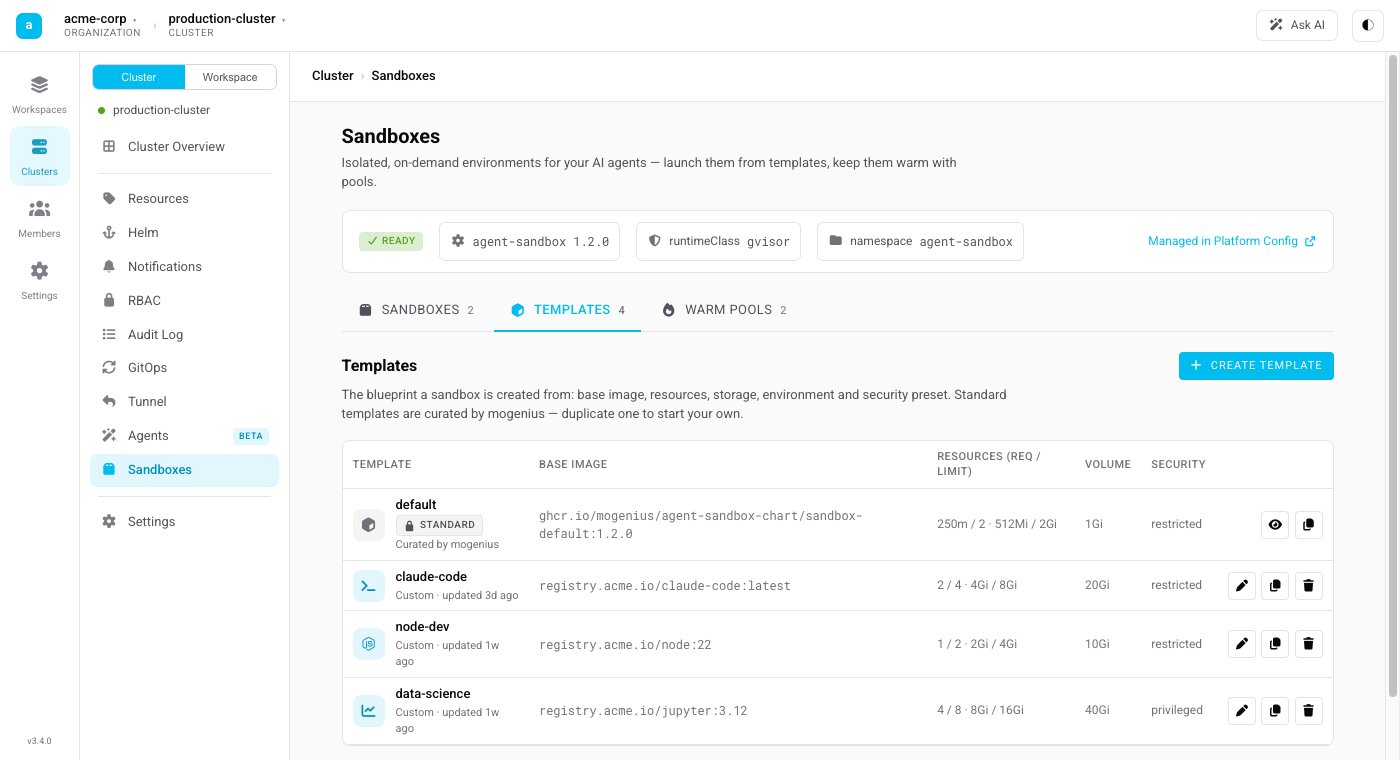Expand the production-cluster cluster dropdown
The width and height of the screenshot is (1400, 760).
[x=227, y=25]
